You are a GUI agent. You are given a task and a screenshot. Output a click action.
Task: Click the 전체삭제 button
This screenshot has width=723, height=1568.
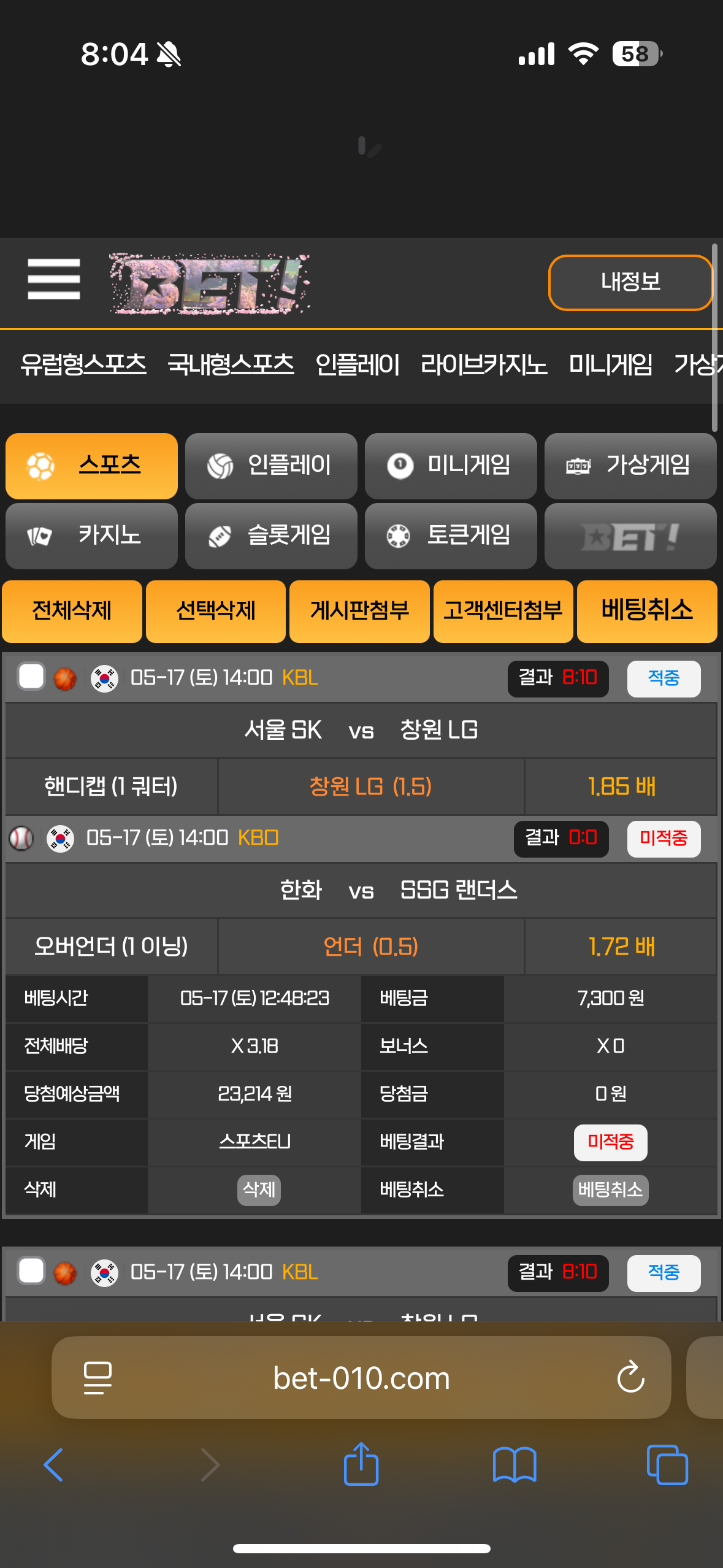point(72,611)
